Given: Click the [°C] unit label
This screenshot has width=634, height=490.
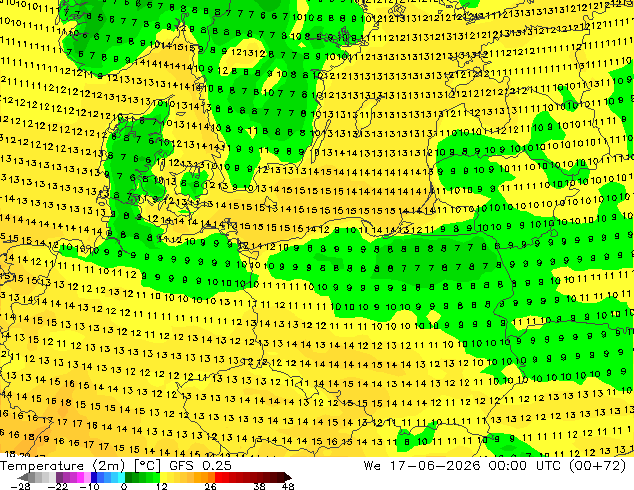Looking at the screenshot, I should click(x=147, y=466).
